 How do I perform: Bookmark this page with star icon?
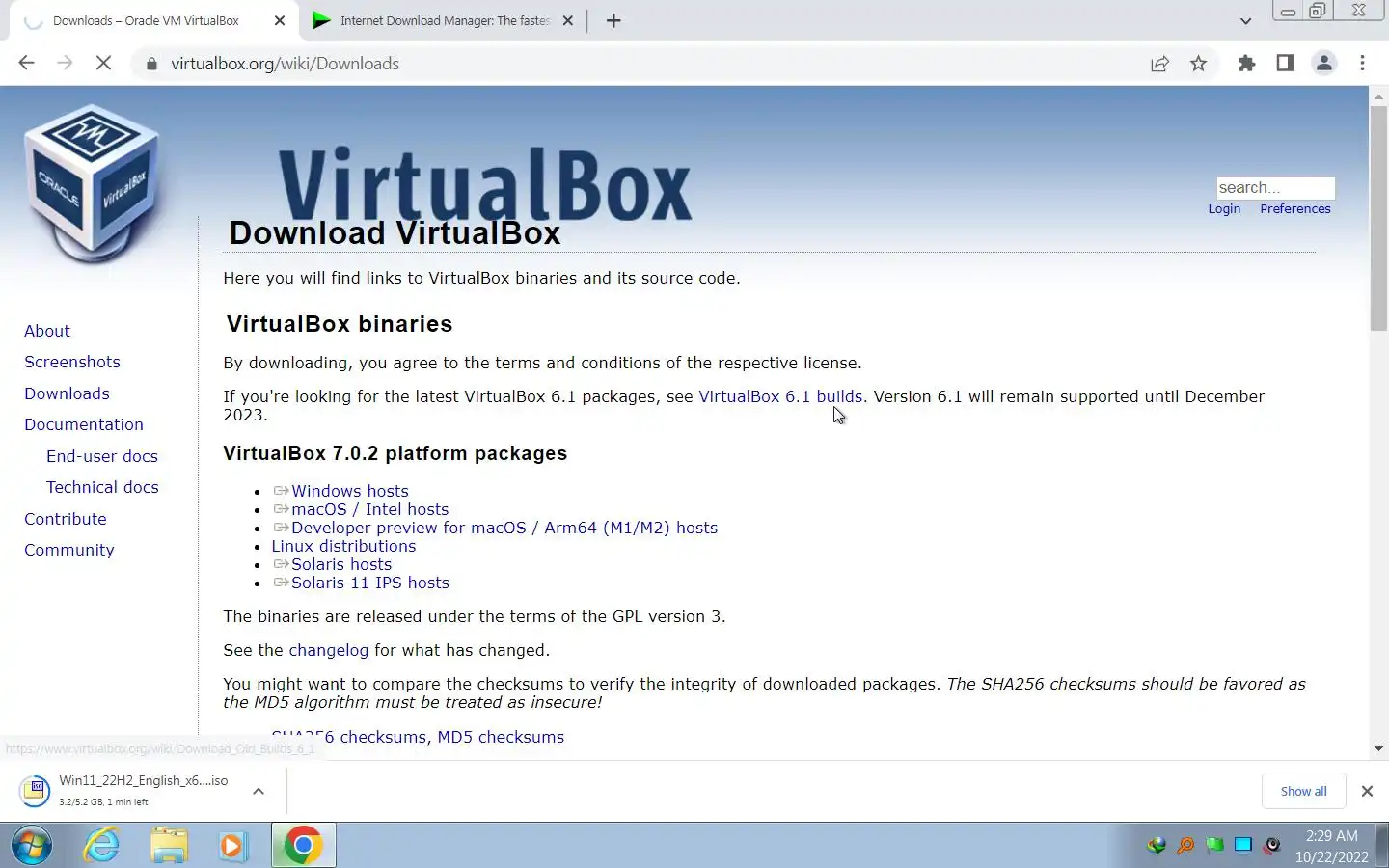[1198, 64]
